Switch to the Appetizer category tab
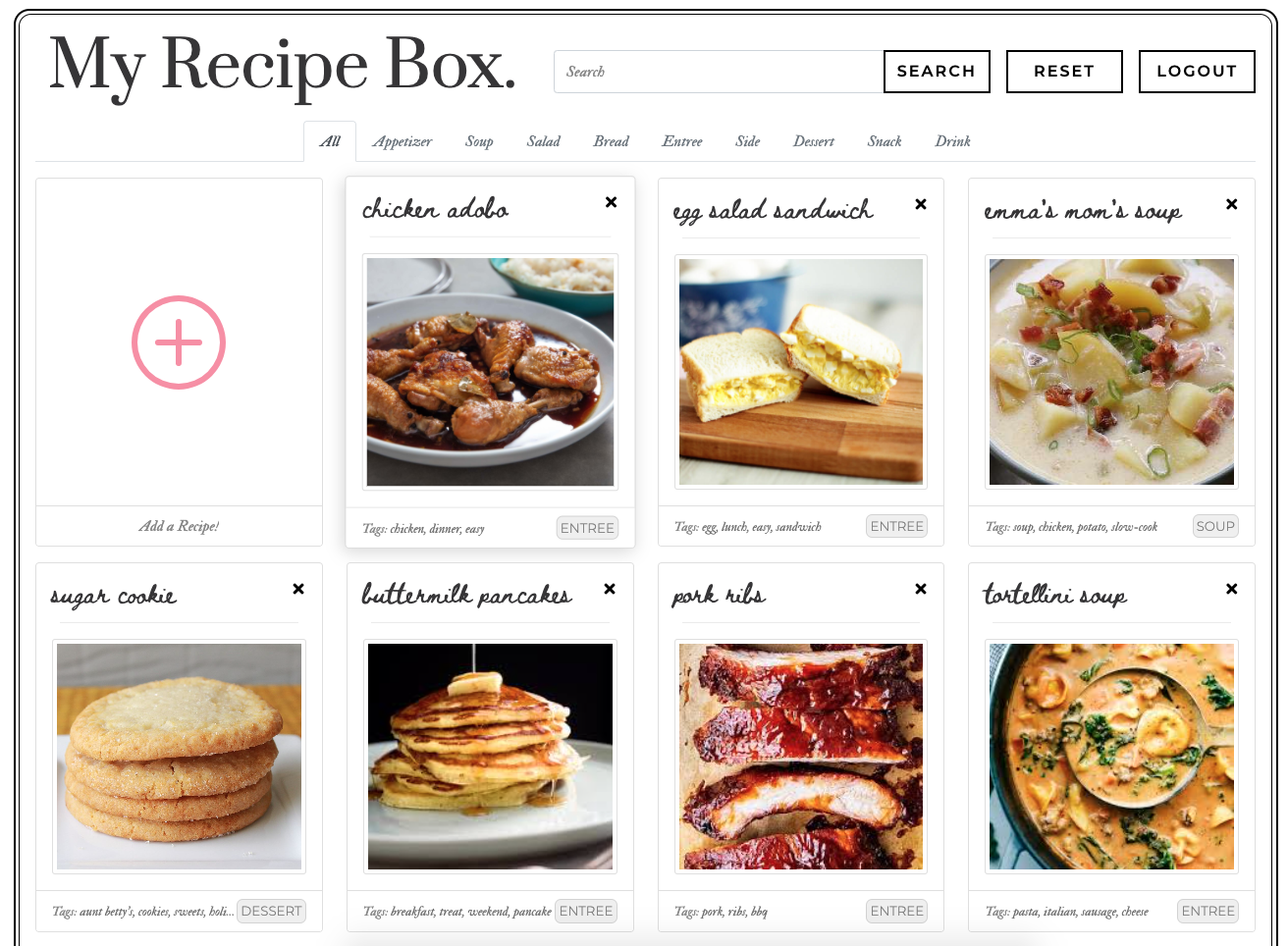Image resolution: width=1288 pixels, height=946 pixels. point(402,141)
